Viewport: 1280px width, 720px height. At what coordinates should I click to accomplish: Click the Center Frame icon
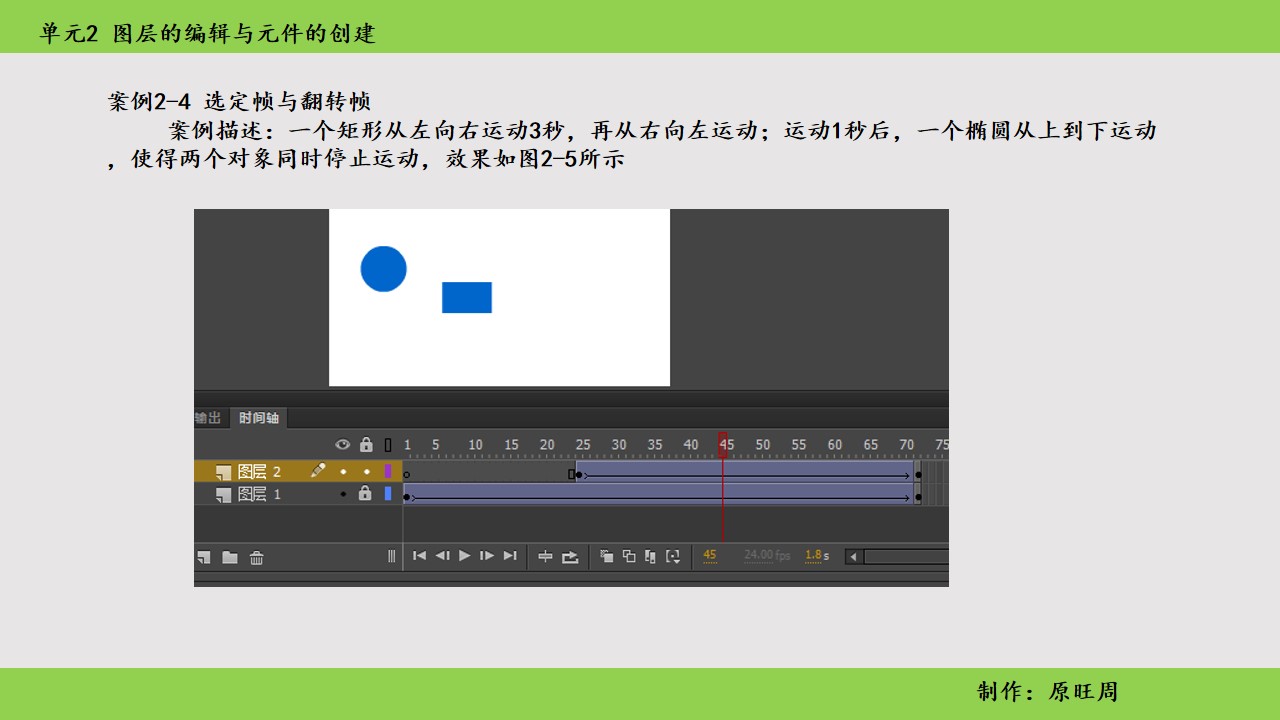[545, 557]
